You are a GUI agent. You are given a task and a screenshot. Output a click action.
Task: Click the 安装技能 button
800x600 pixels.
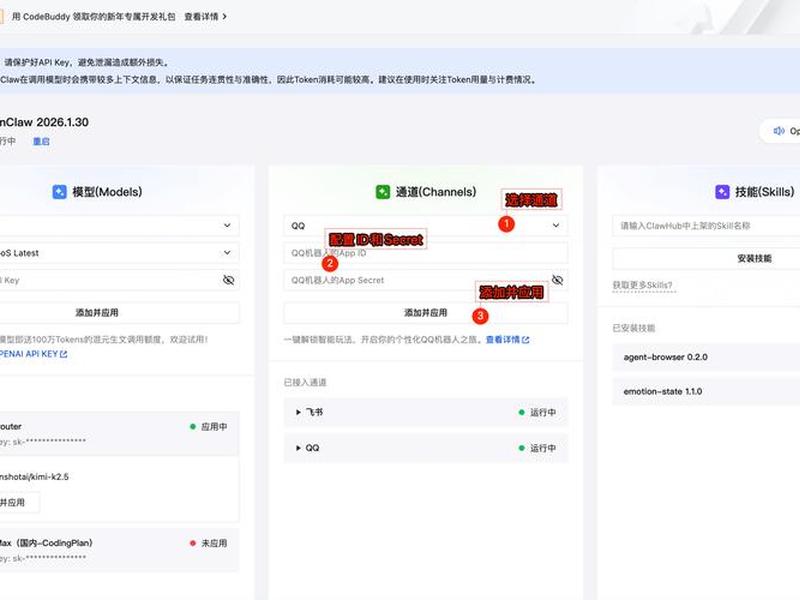click(x=706, y=258)
